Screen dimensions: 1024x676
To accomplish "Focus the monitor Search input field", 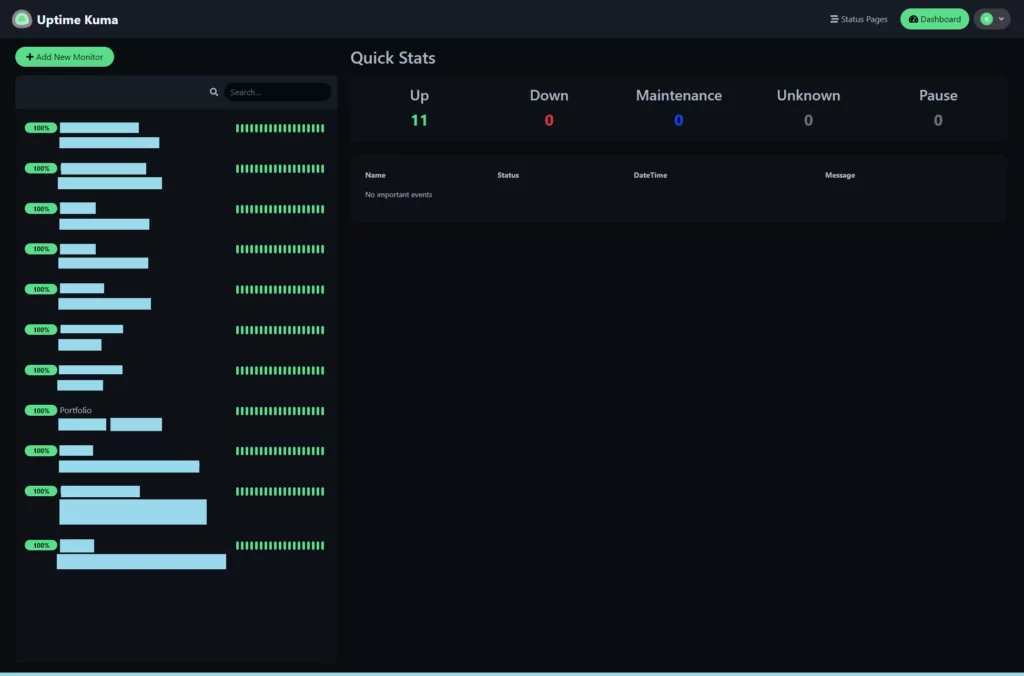I will point(277,92).
